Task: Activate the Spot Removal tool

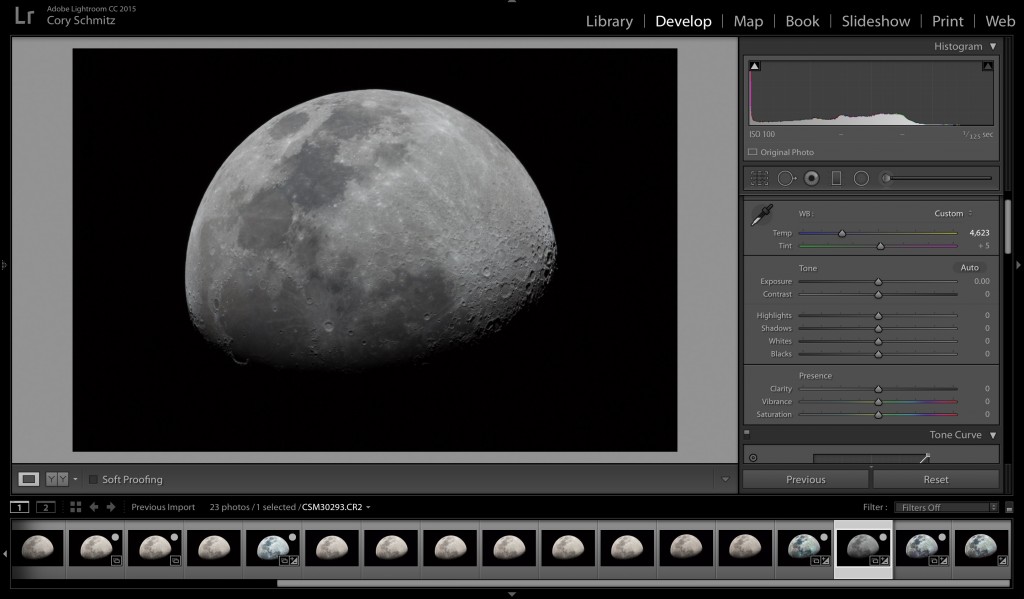Action: tap(786, 178)
